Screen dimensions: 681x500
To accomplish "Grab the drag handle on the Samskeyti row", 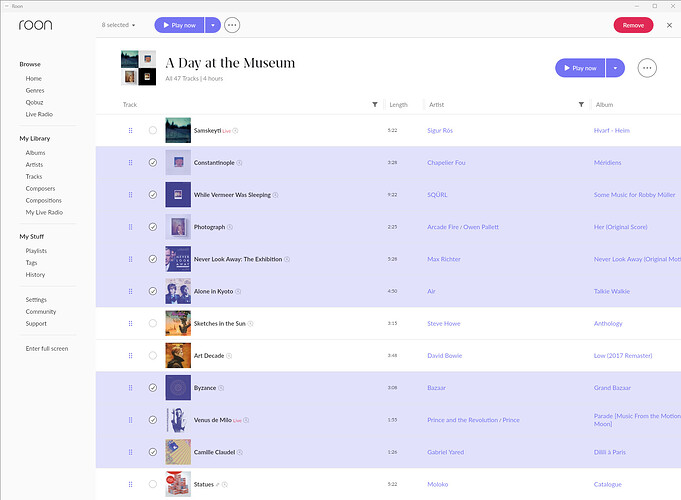I will point(130,130).
